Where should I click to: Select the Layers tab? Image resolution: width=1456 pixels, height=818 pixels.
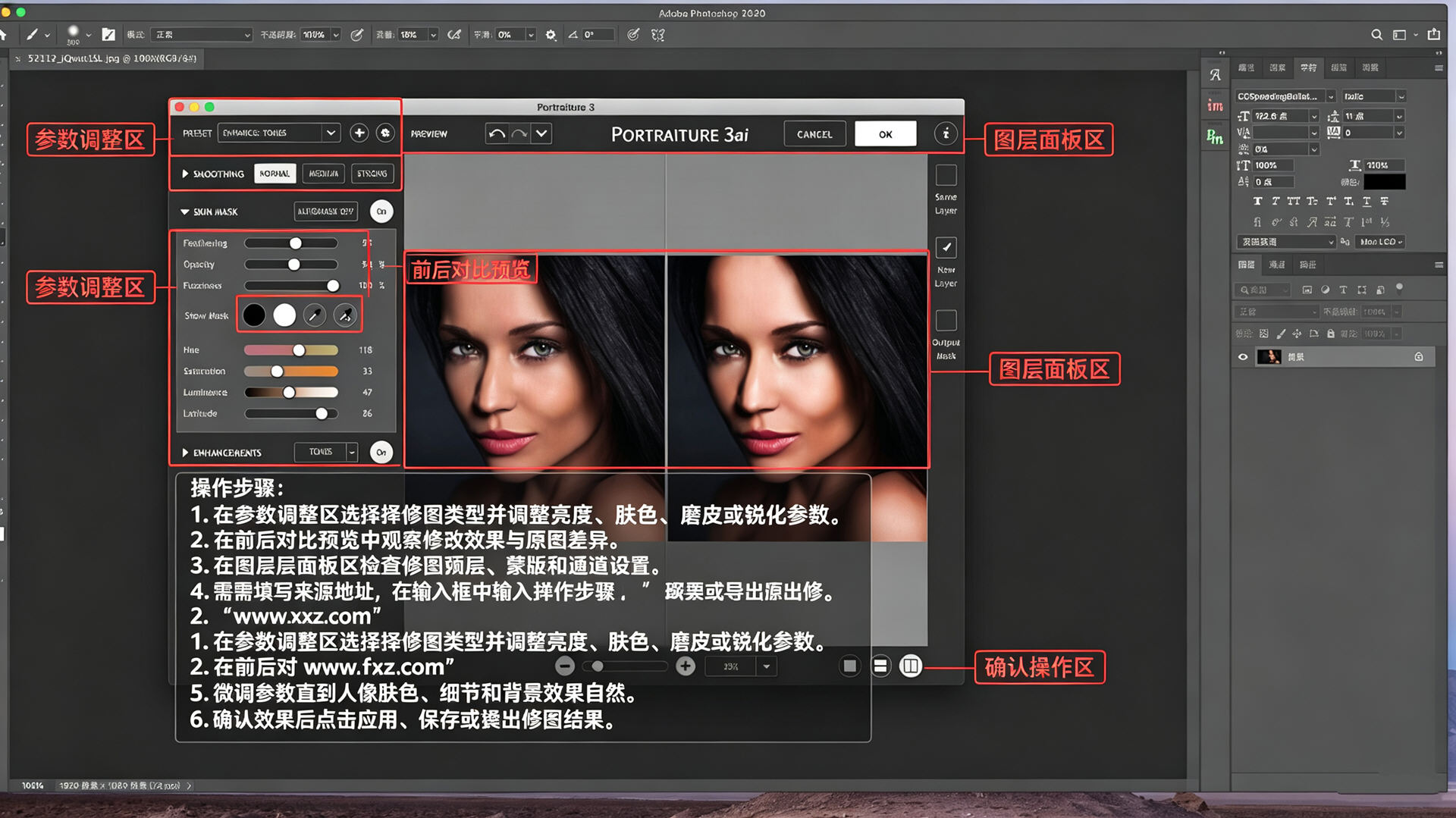pos(1246,265)
